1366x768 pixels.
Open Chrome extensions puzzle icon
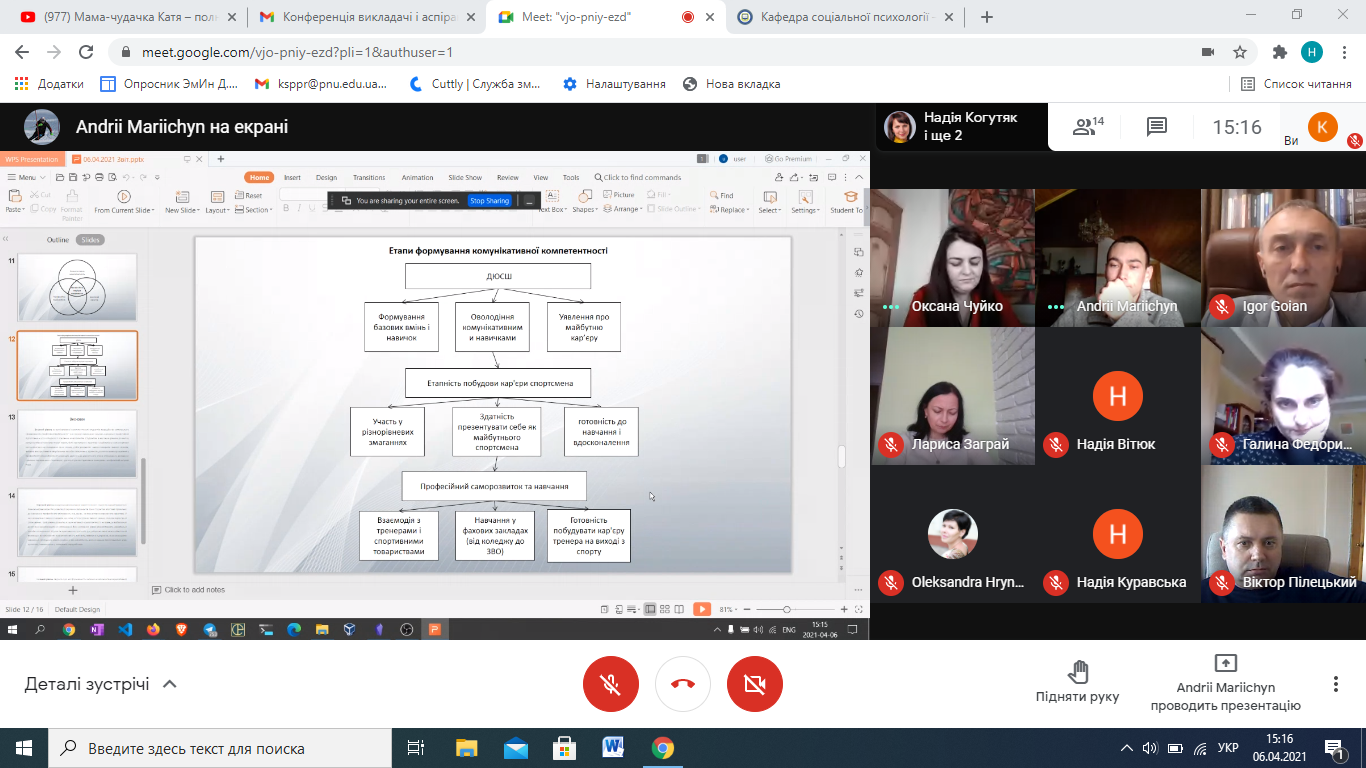(x=1279, y=52)
